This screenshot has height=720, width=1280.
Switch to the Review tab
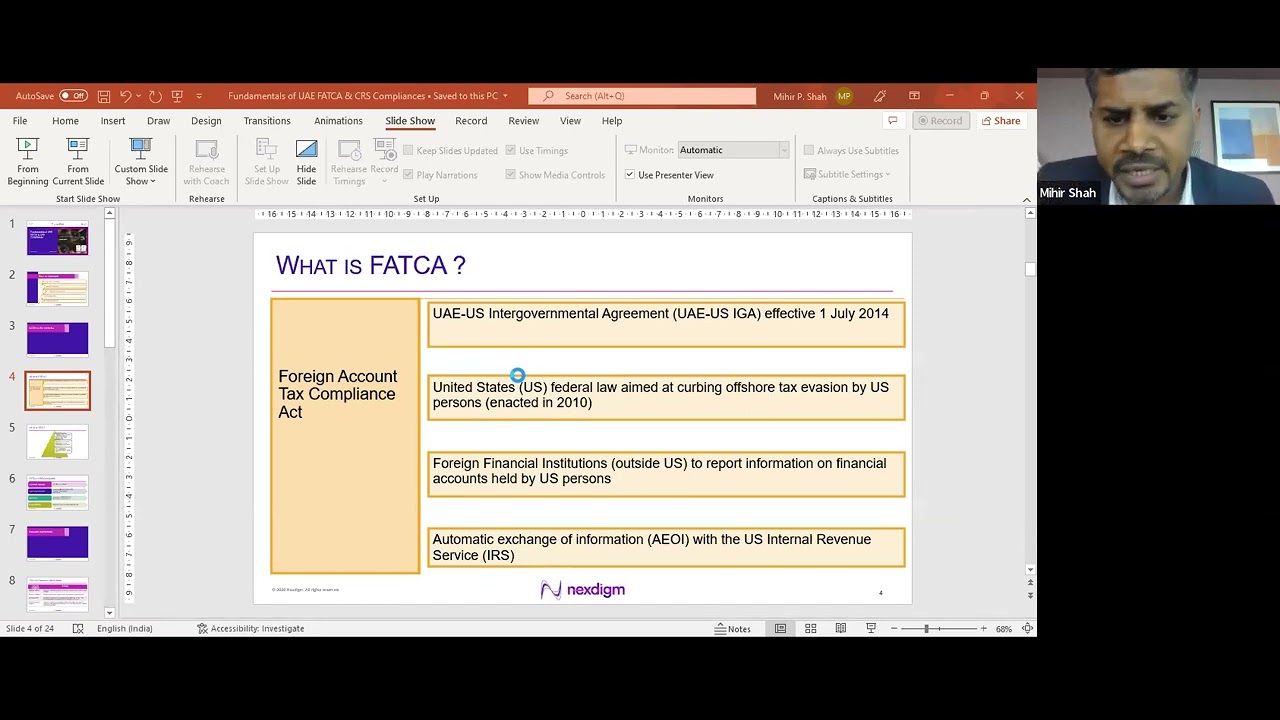click(523, 121)
